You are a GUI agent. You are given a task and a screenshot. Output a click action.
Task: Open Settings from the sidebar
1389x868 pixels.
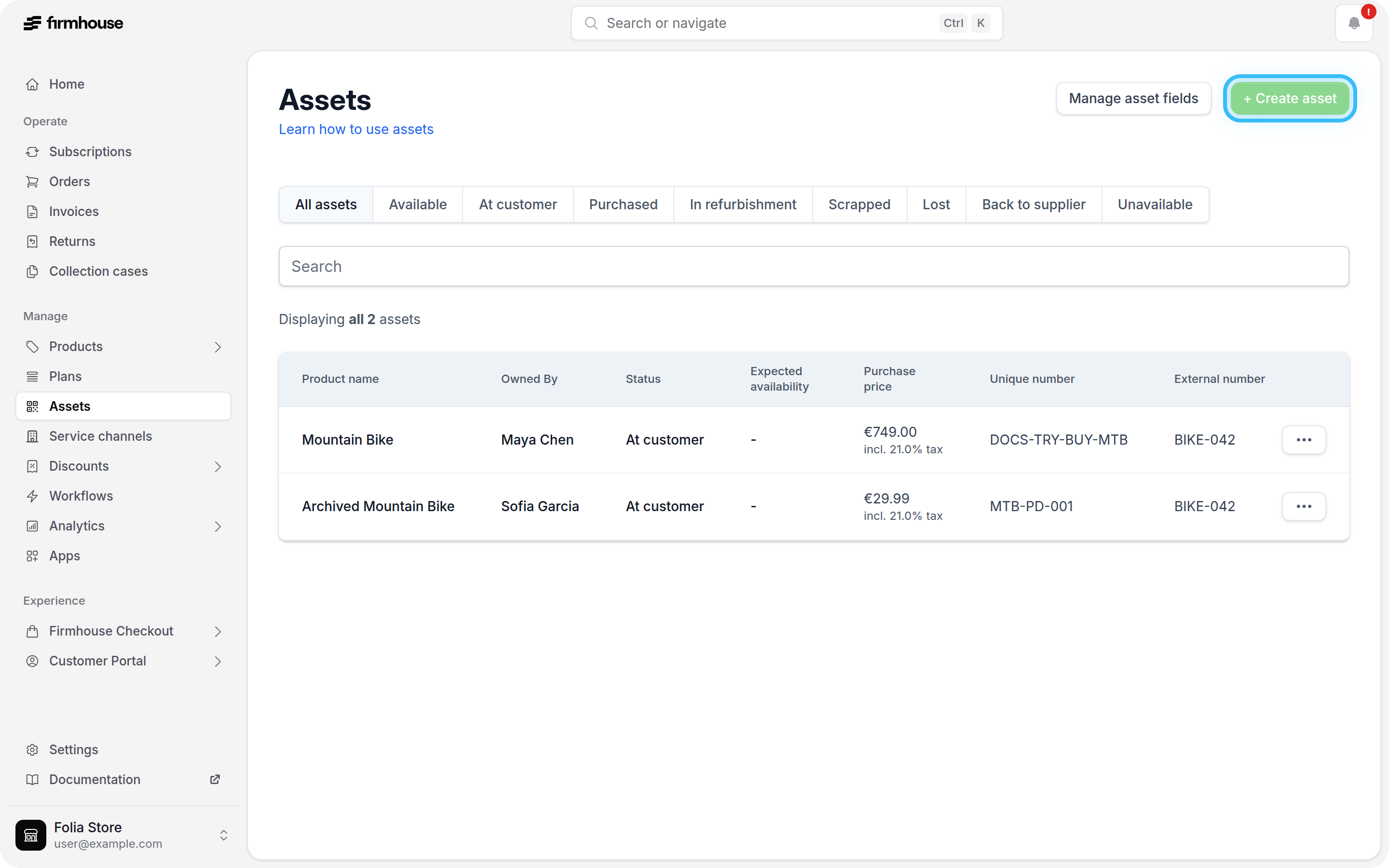(x=123, y=750)
